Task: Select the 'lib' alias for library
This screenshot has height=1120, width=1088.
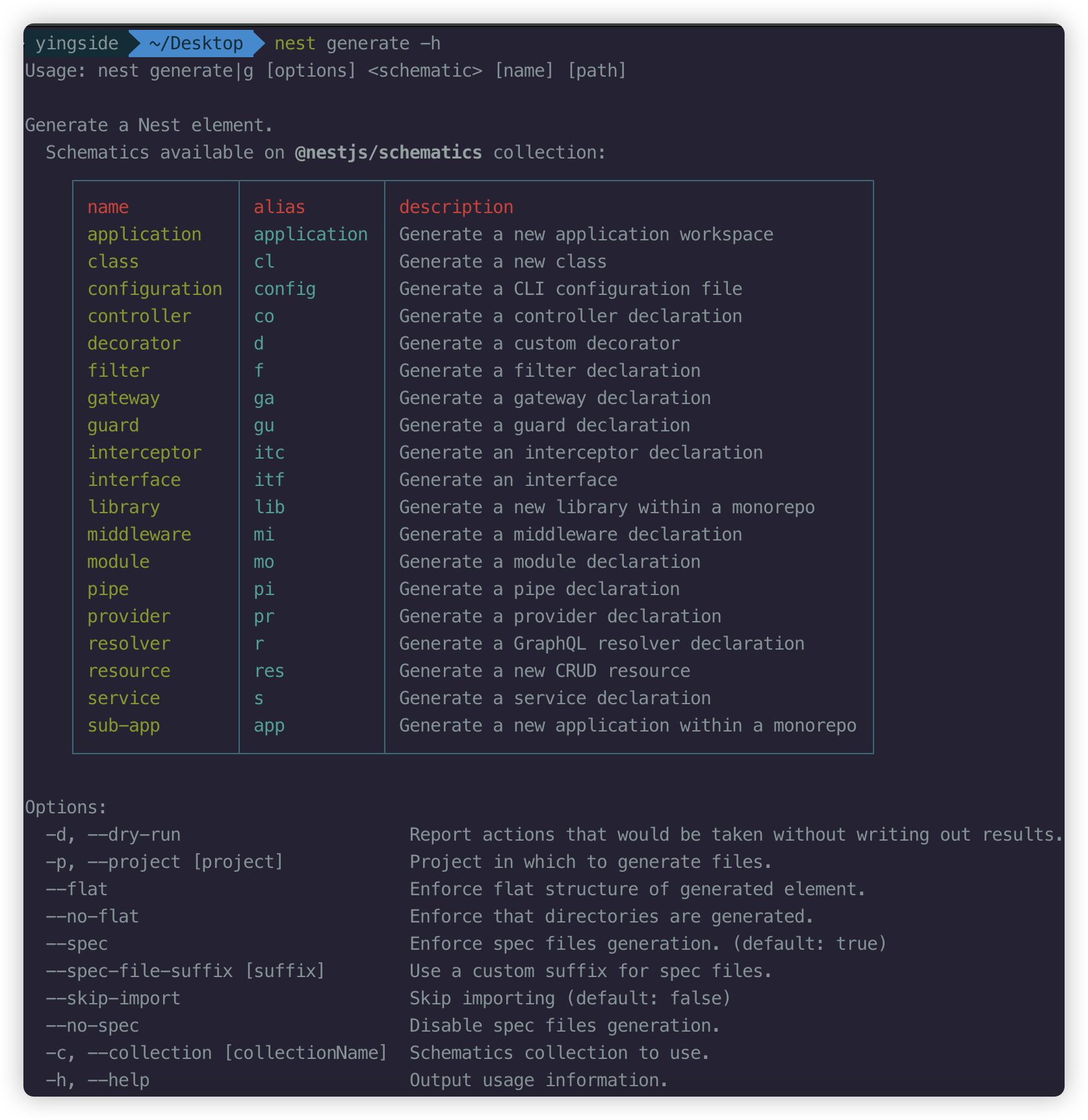Action: [269, 507]
